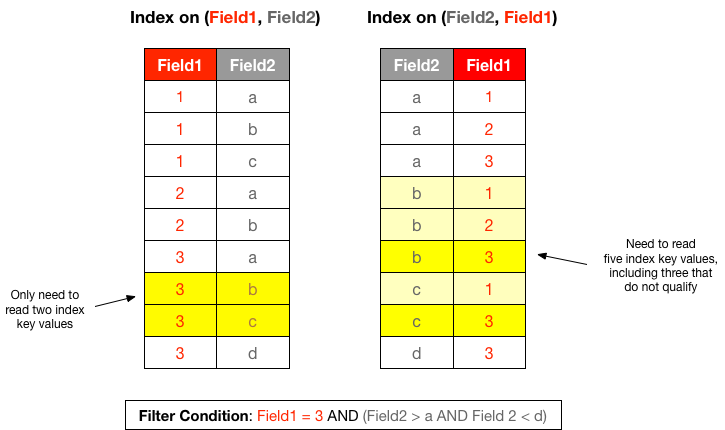Click first row 'a' cell in left table
The image size is (725, 430).
(253, 97)
